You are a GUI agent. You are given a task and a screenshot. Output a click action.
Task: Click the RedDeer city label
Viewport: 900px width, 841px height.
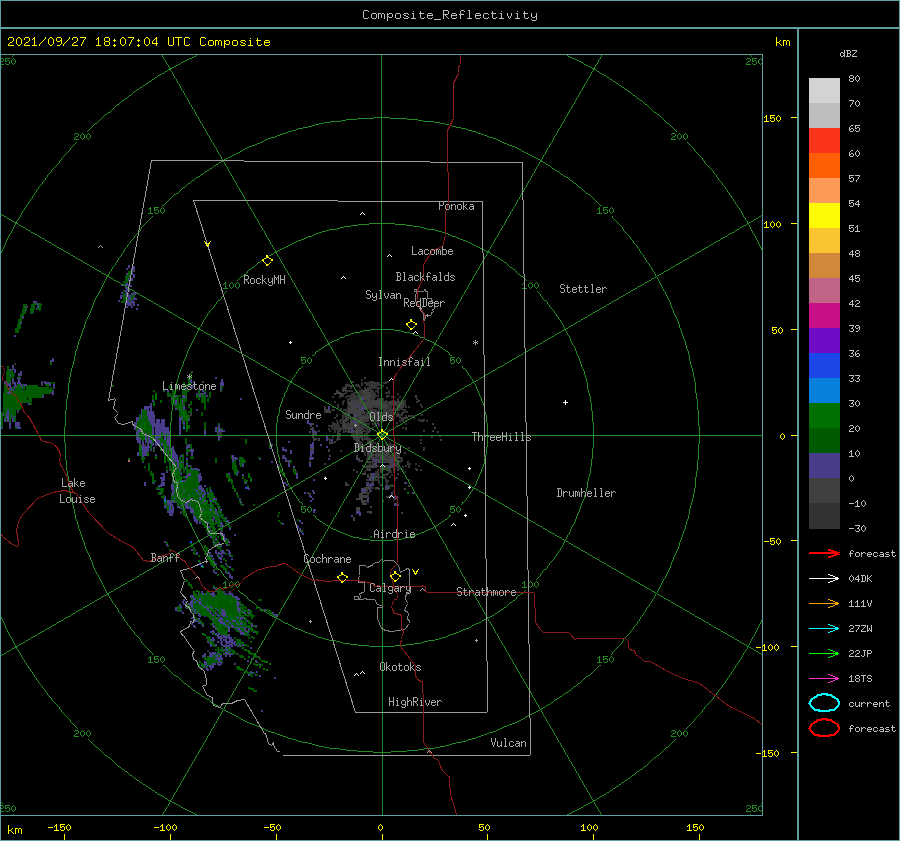(x=424, y=303)
